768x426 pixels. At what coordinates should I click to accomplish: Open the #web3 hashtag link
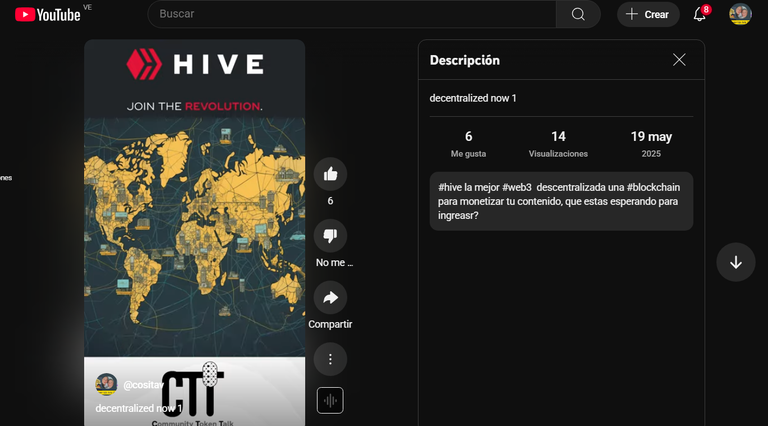(x=517, y=187)
